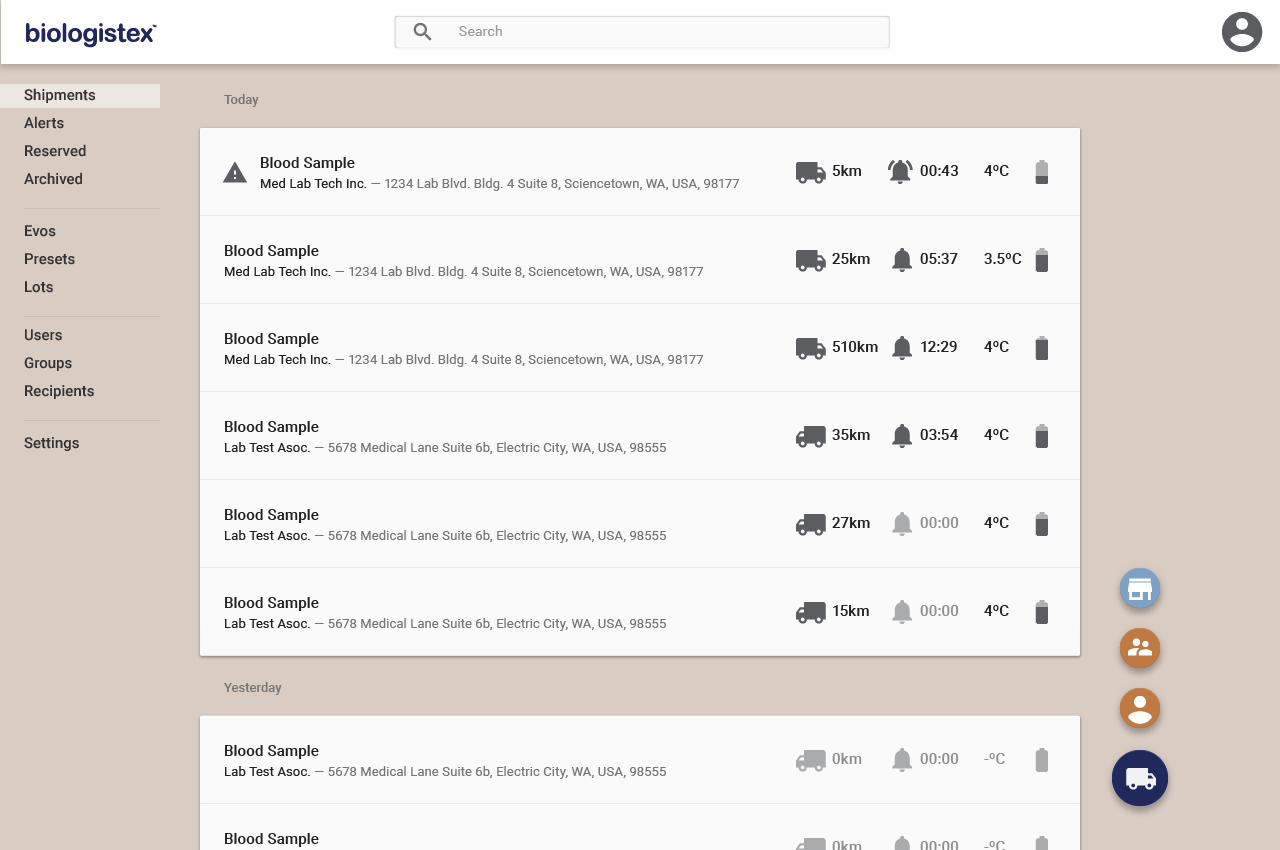Click the orange group floating action button
The height and width of the screenshot is (850, 1280).
click(x=1139, y=648)
